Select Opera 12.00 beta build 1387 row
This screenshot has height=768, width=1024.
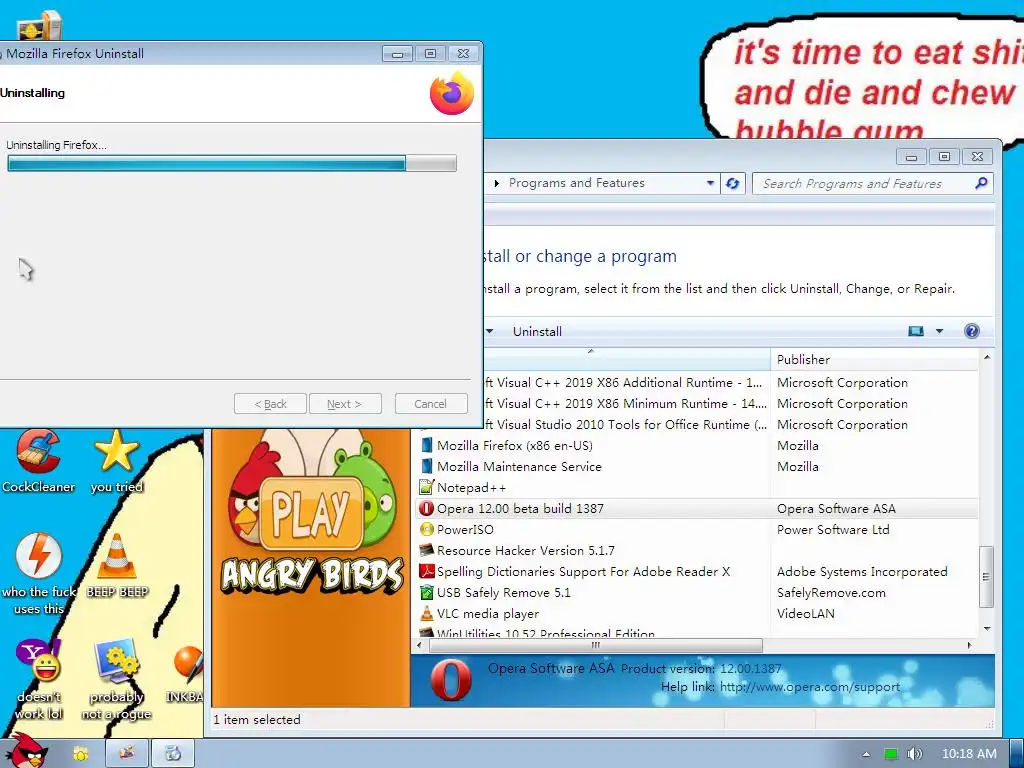pos(697,508)
